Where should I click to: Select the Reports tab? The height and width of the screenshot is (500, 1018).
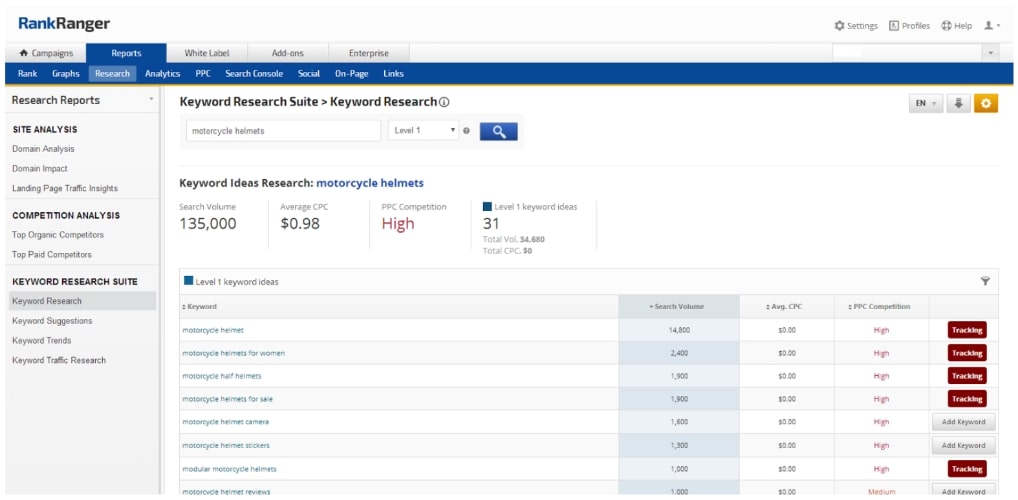coord(126,53)
